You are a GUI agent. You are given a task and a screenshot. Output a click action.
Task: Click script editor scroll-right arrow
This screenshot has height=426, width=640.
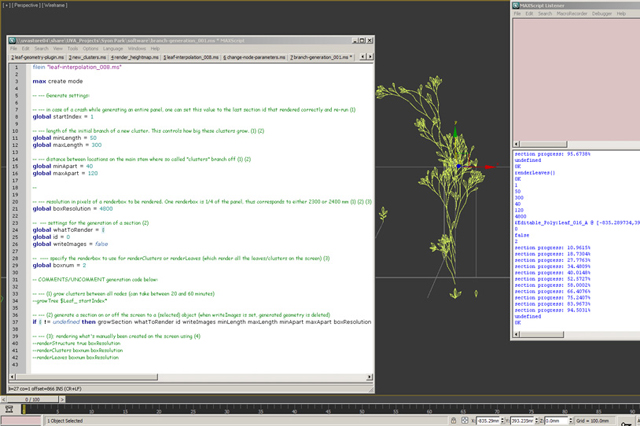pos(370,377)
